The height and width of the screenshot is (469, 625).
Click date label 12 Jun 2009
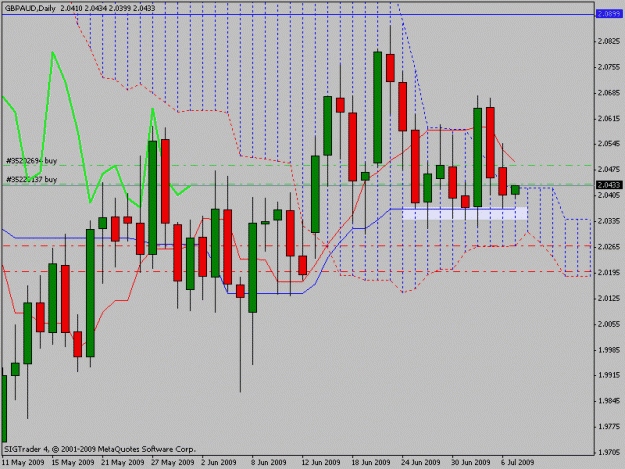click(321, 463)
